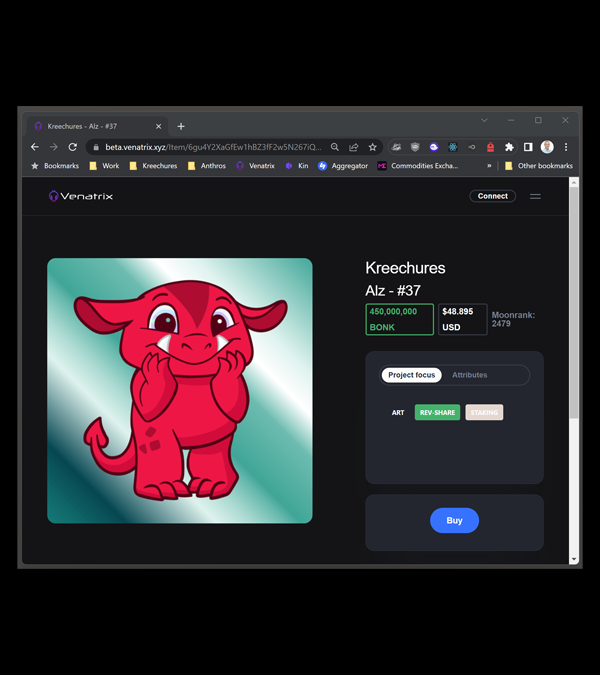The image size is (600, 675).
Task: Select the Kreechures - Alz - #37 browser tab
Action: coord(97,127)
